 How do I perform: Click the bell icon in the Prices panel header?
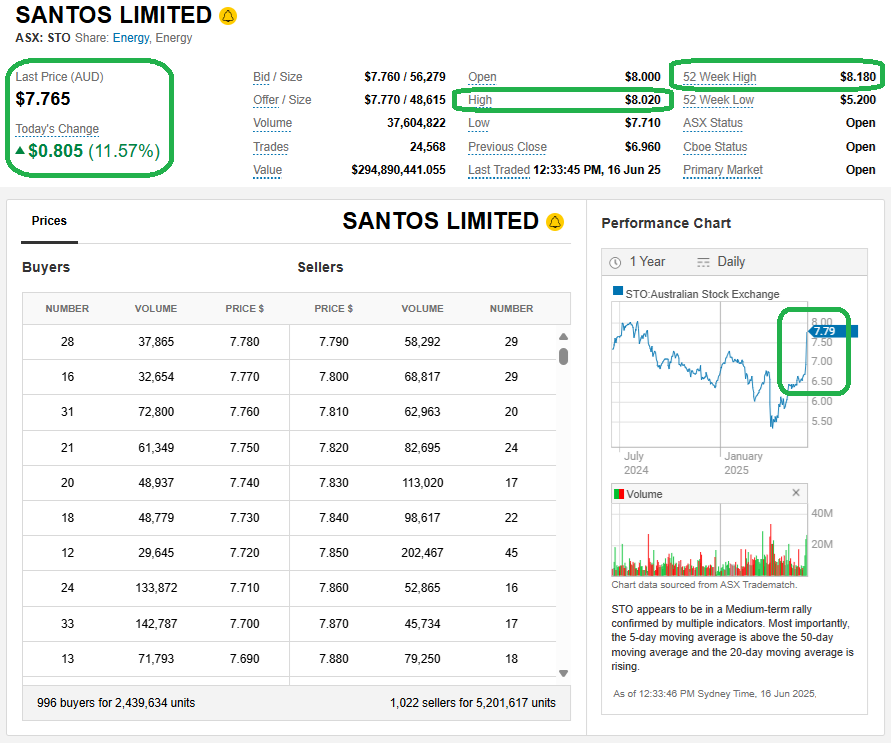[x=555, y=221]
